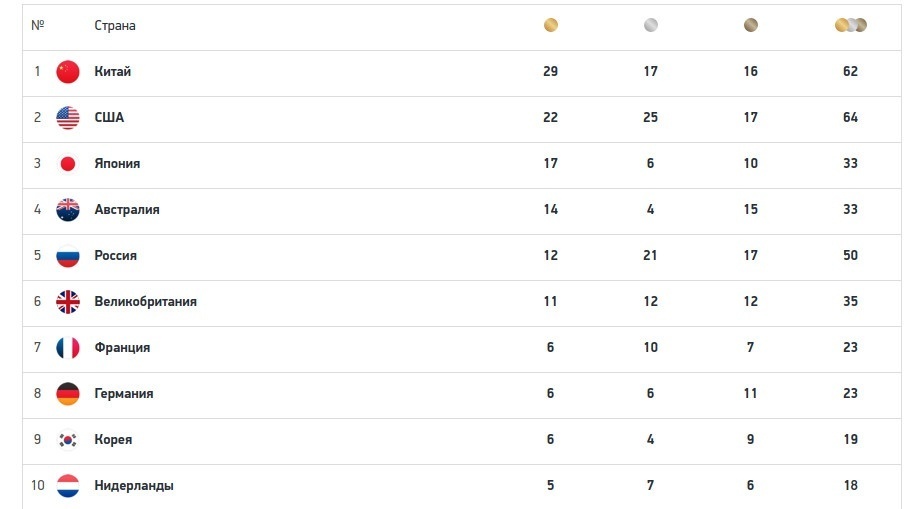Click the Netherlands flag icon
Viewport: 906px width, 509px height.
[x=68, y=486]
